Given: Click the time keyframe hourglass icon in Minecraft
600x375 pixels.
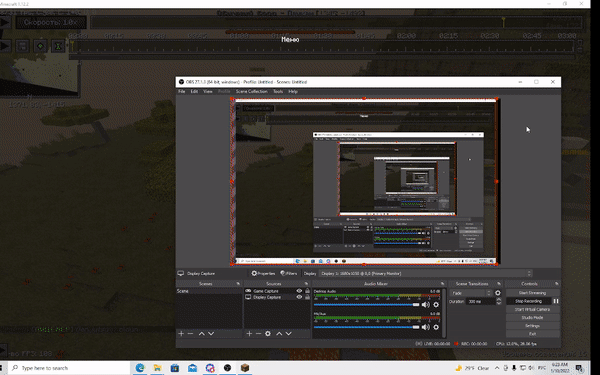Looking at the screenshot, I should [x=58, y=46].
